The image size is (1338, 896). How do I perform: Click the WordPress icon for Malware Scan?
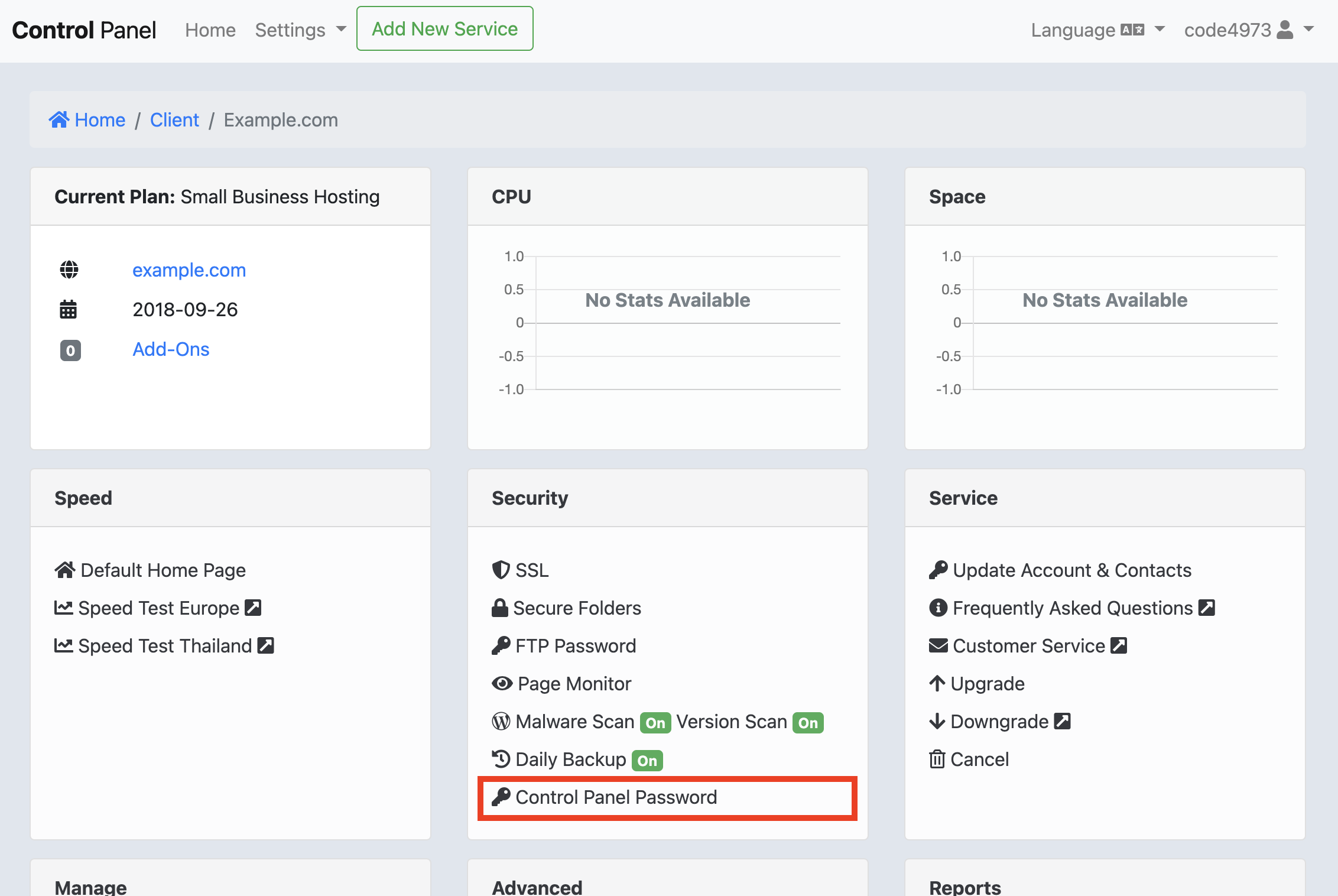click(501, 721)
